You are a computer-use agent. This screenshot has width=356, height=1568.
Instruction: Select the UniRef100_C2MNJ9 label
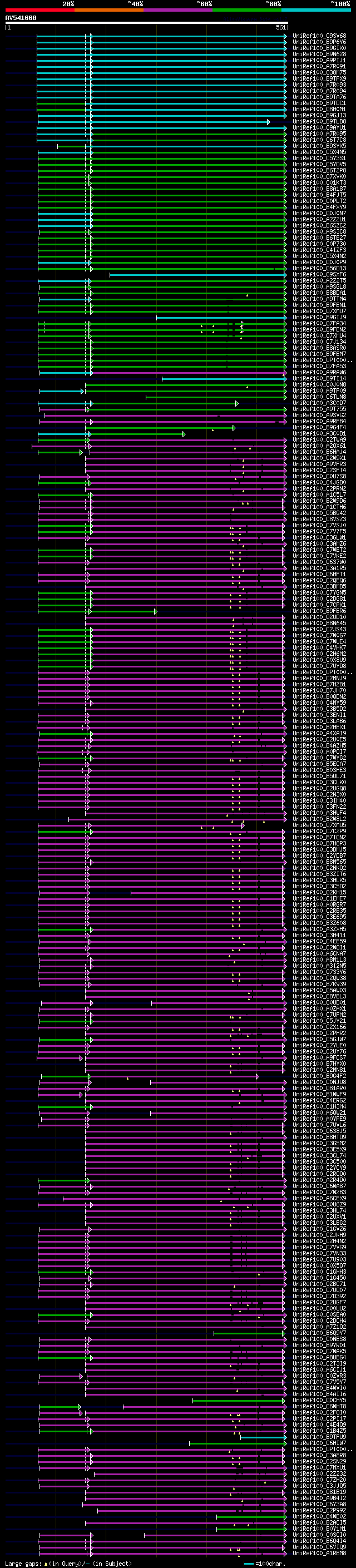point(319,678)
